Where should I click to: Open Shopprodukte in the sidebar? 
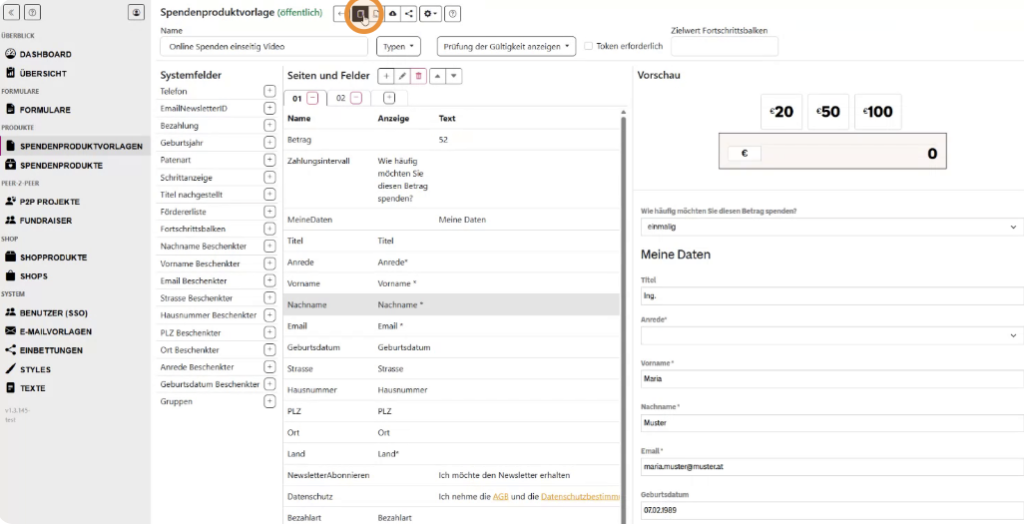pos(53,257)
